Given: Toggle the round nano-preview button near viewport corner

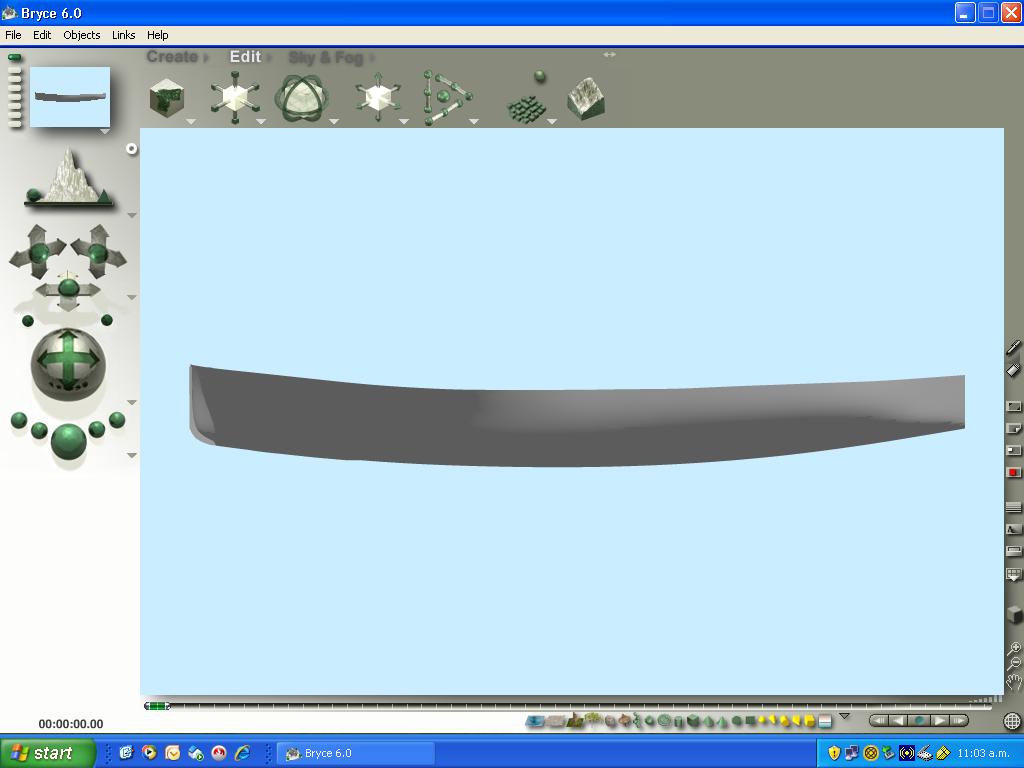Looking at the screenshot, I should click(x=131, y=149).
